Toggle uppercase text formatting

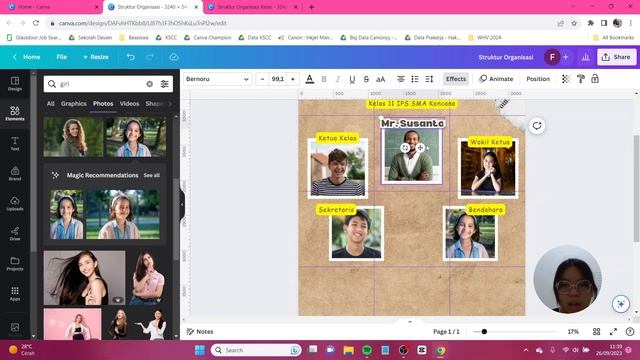point(380,79)
